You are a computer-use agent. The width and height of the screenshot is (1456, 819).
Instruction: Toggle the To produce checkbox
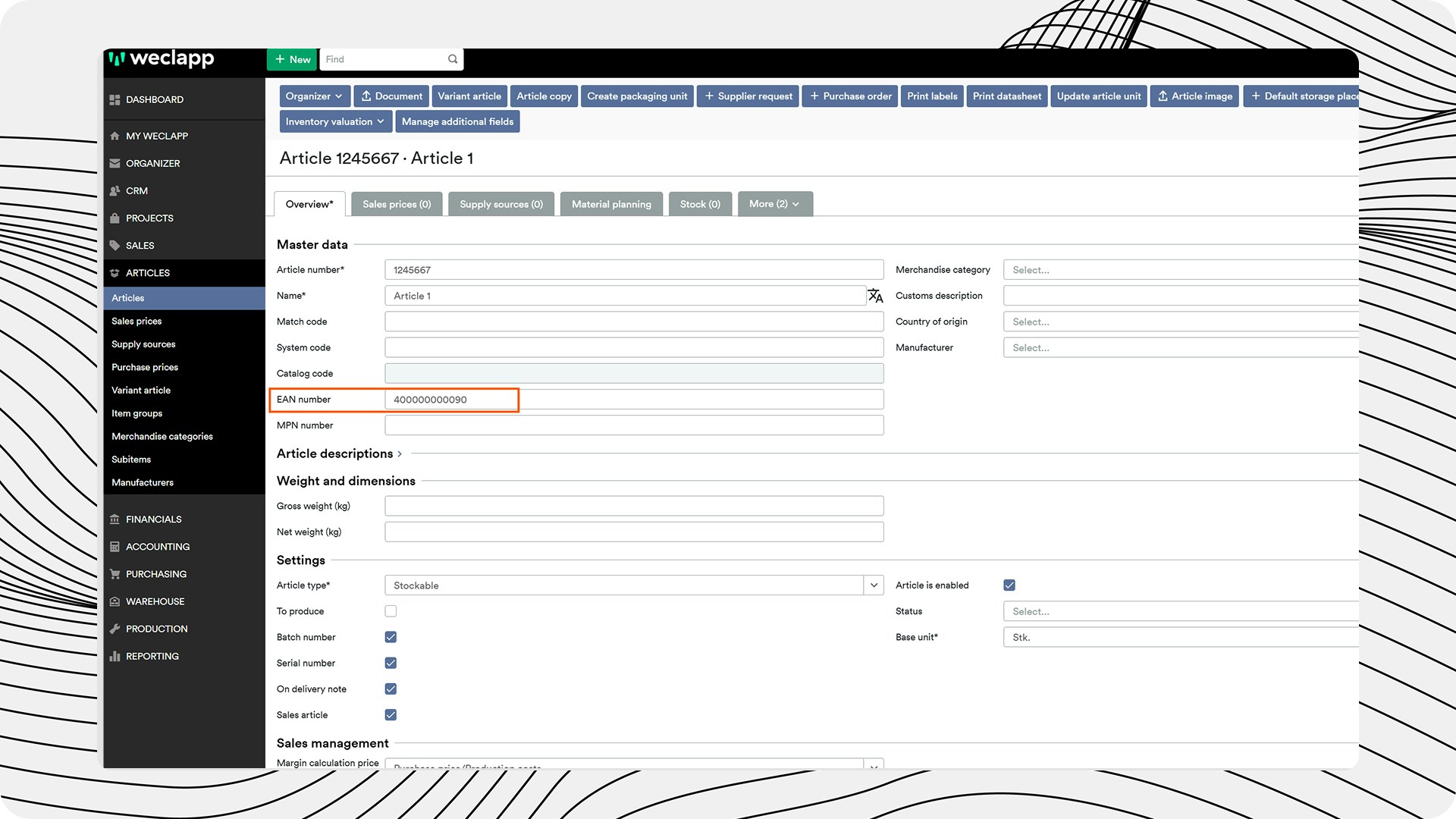point(391,611)
